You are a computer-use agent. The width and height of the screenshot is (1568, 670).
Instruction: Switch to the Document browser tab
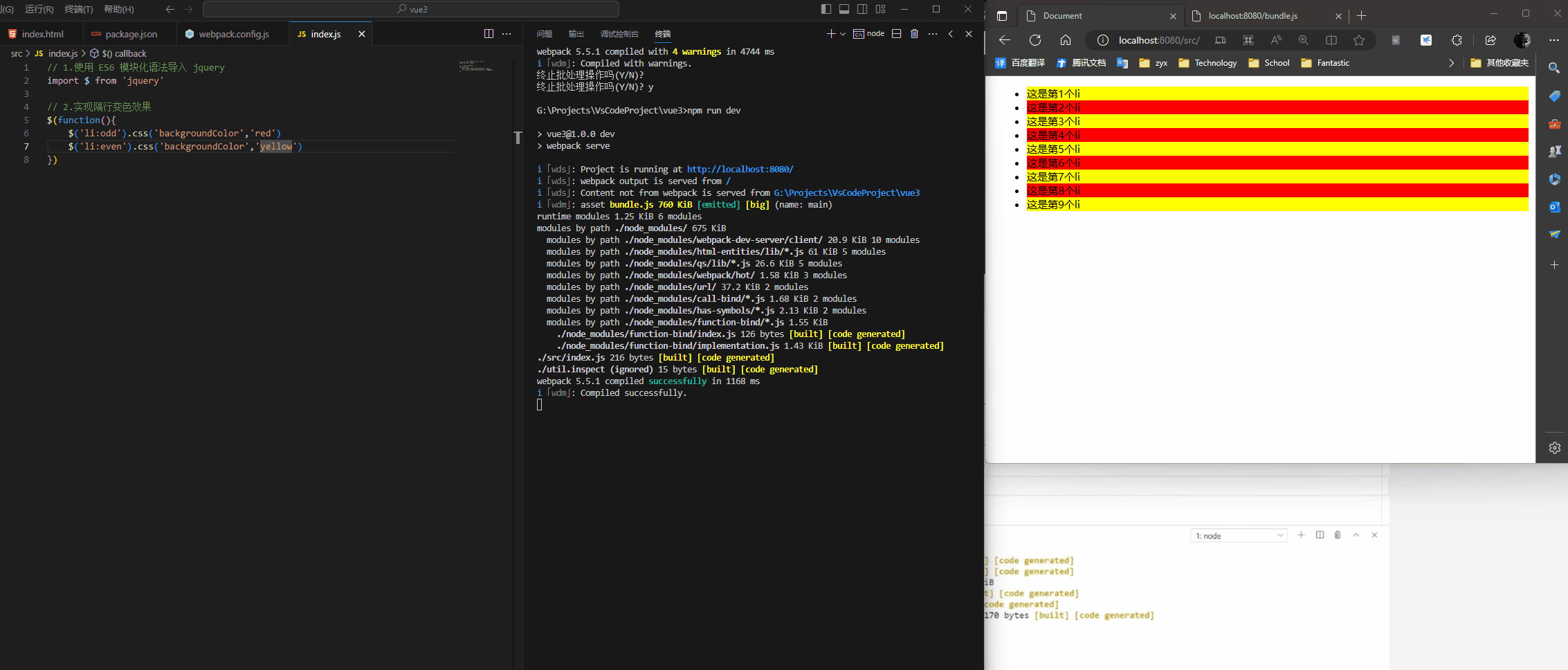[x=1102, y=16]
